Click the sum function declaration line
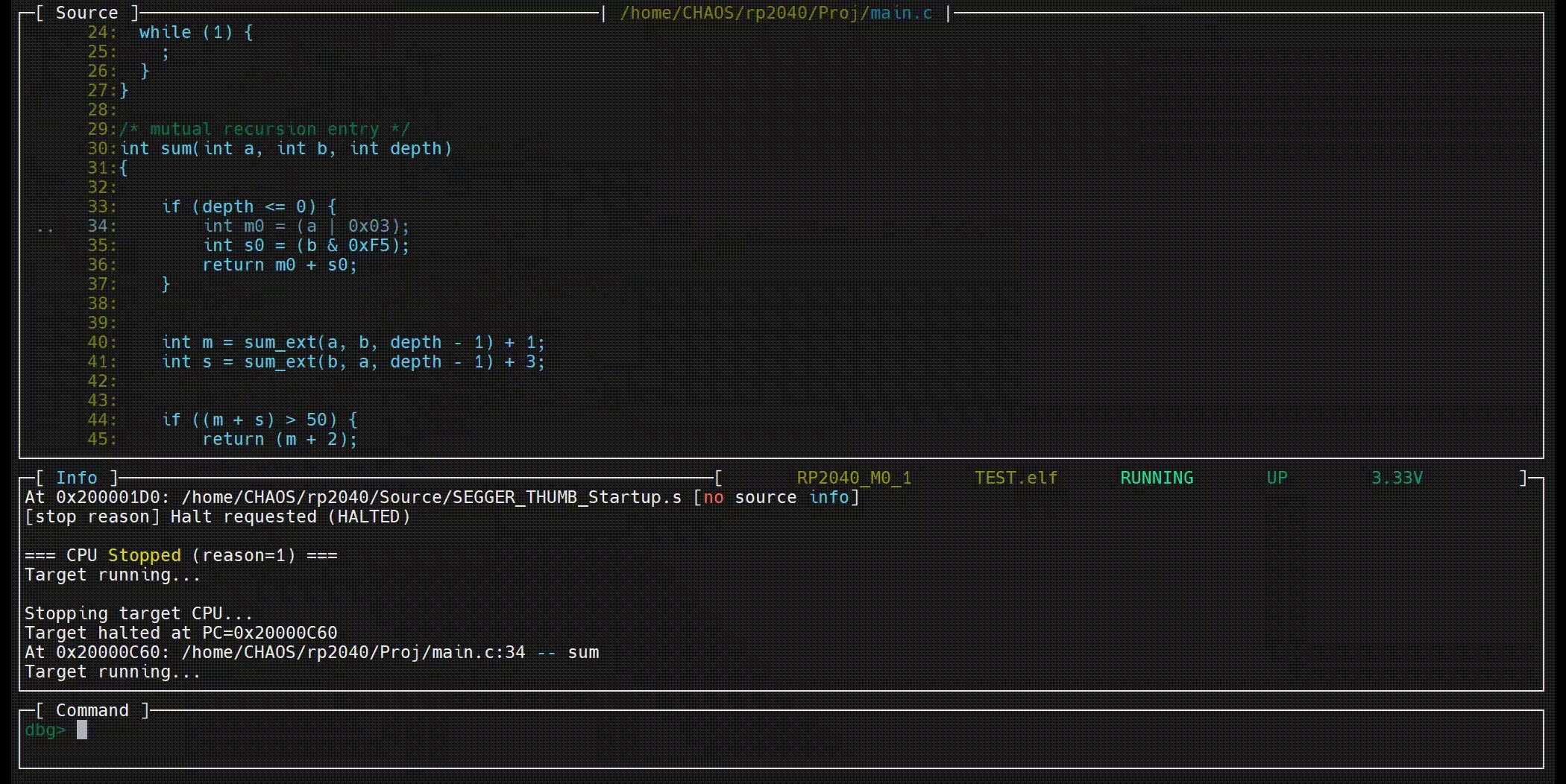This screenshot has height=784, width=1566. (286, 148)
